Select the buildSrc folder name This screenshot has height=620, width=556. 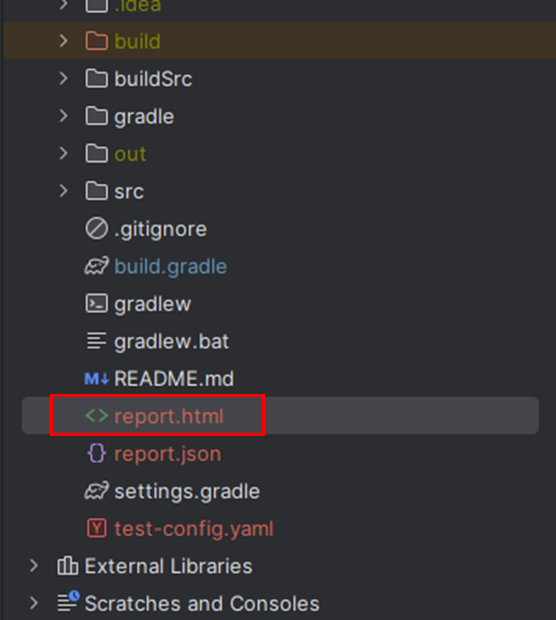[x=153, y=79]
